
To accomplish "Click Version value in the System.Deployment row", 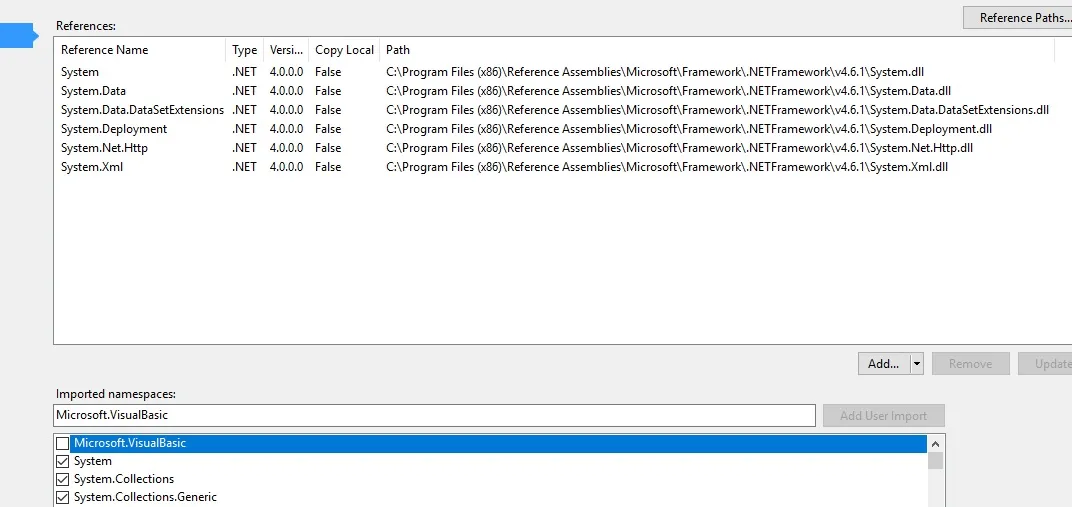I will pyautogui.click(x=286, y=128).
